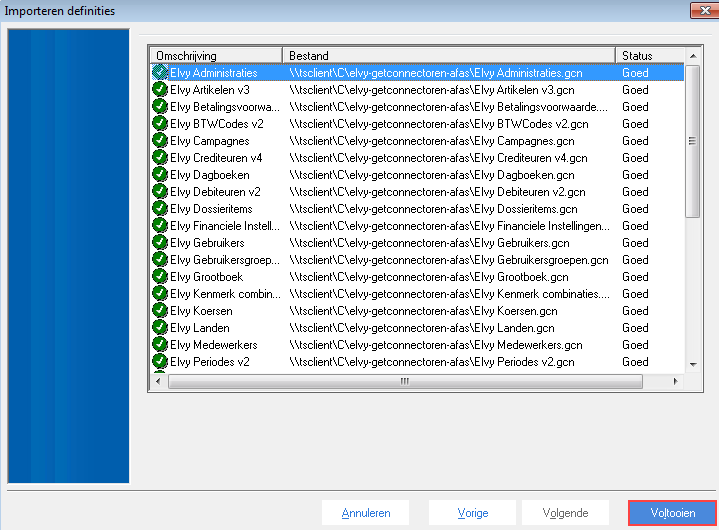The image size is (719, 530).
Task: Select the Elvy Debiteuren v2 description
Action: 215,192
